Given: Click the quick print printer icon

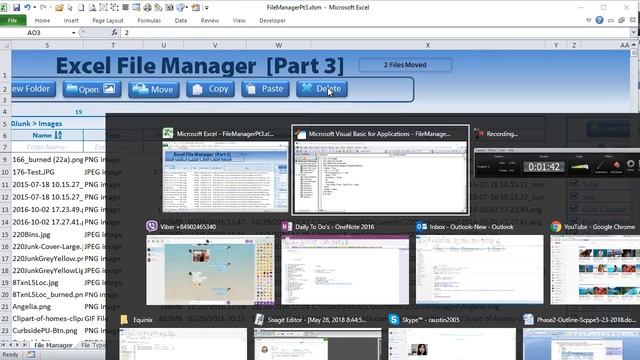Looking at the screenshot, I should point(147,7).
